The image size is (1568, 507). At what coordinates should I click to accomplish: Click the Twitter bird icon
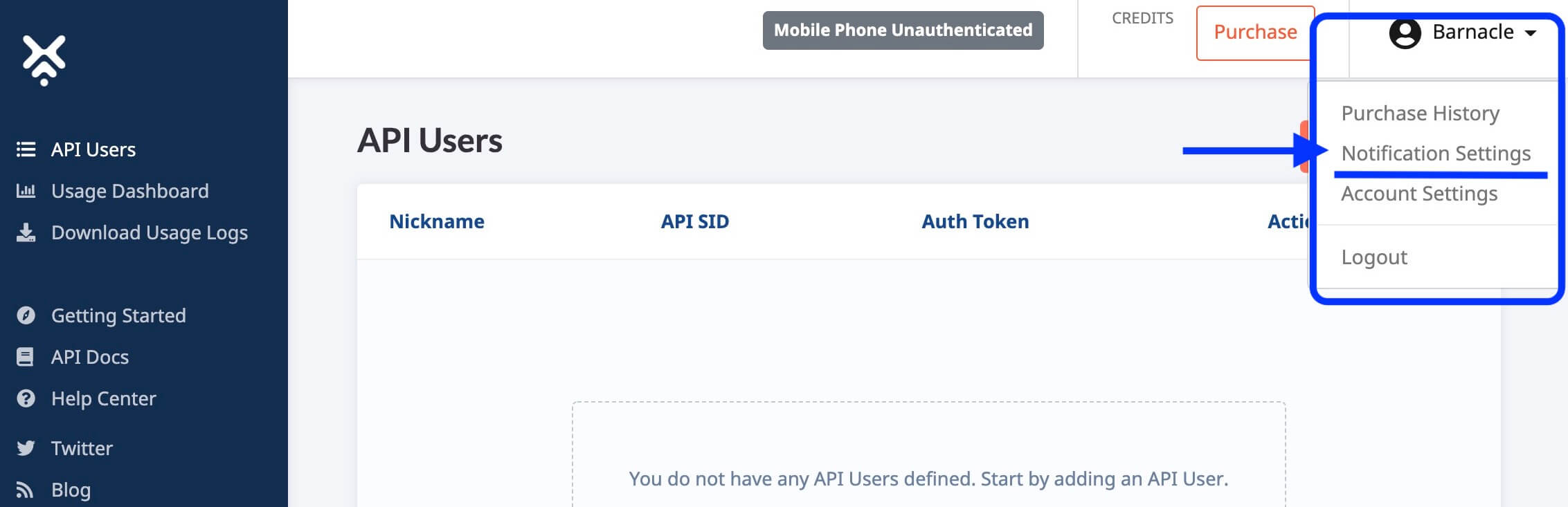point(26,448)
